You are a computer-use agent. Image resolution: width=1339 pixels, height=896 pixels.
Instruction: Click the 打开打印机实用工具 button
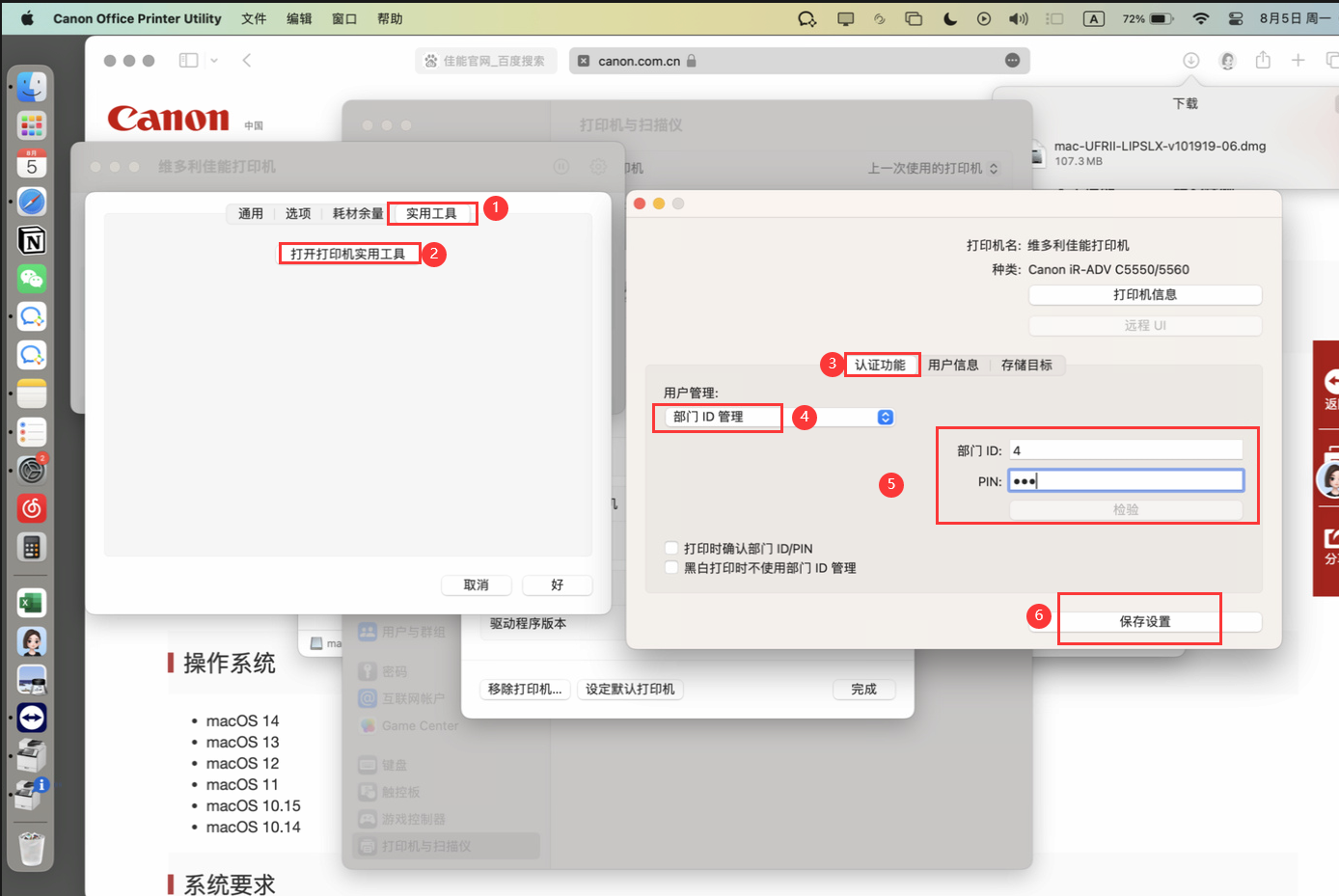(x=348, y=254)
